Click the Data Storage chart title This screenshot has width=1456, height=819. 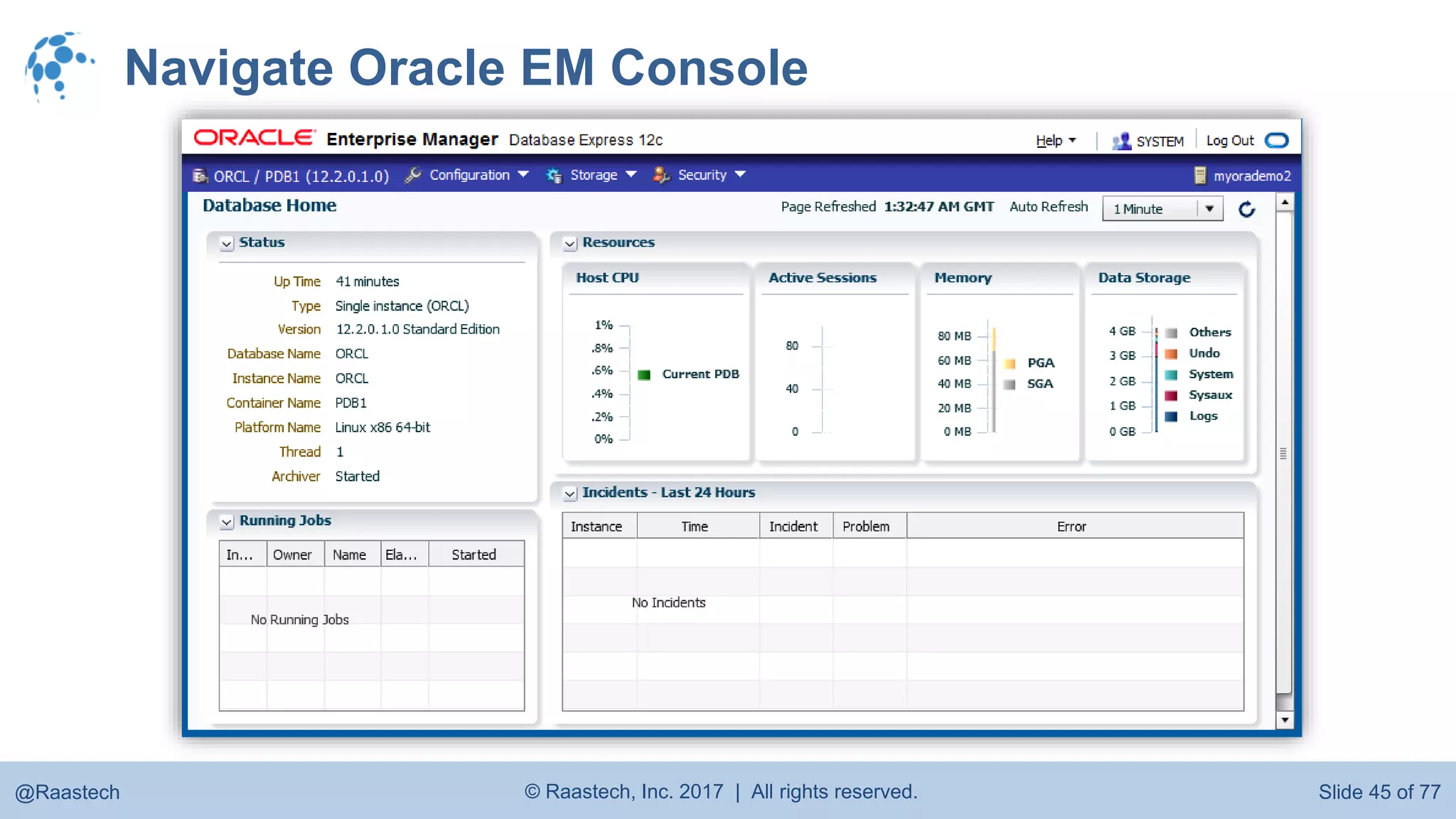1144,278
